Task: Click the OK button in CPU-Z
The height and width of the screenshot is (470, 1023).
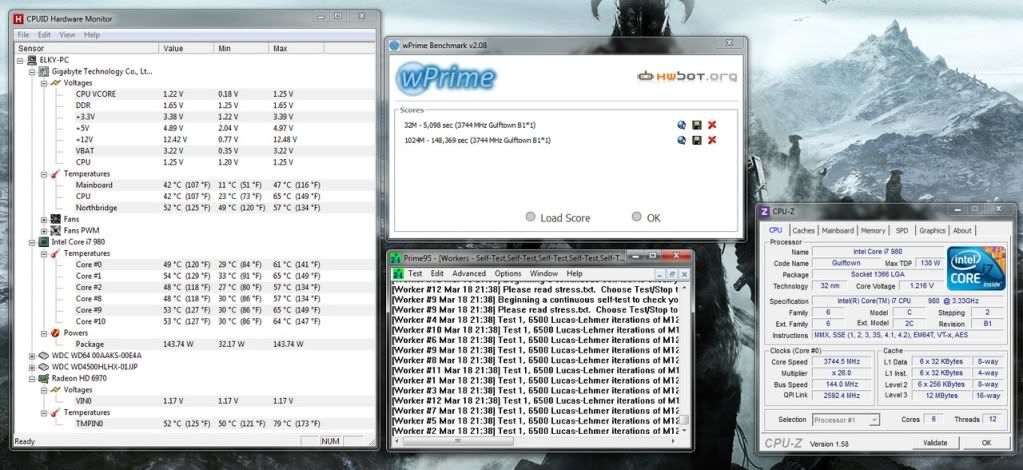Action: click(x=986, y=443)
